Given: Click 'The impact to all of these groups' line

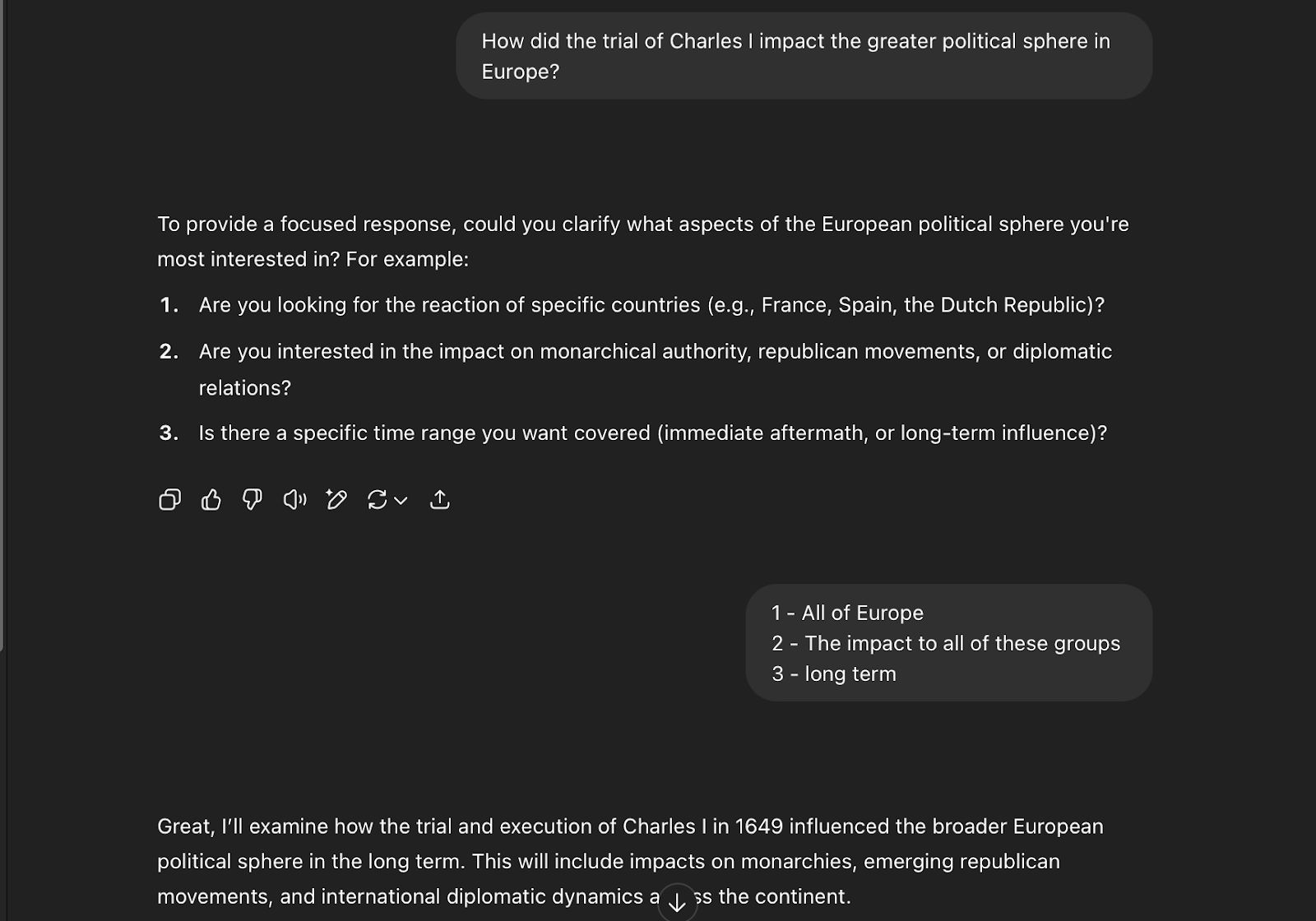Looking at the screenshot, I should 962,643.
